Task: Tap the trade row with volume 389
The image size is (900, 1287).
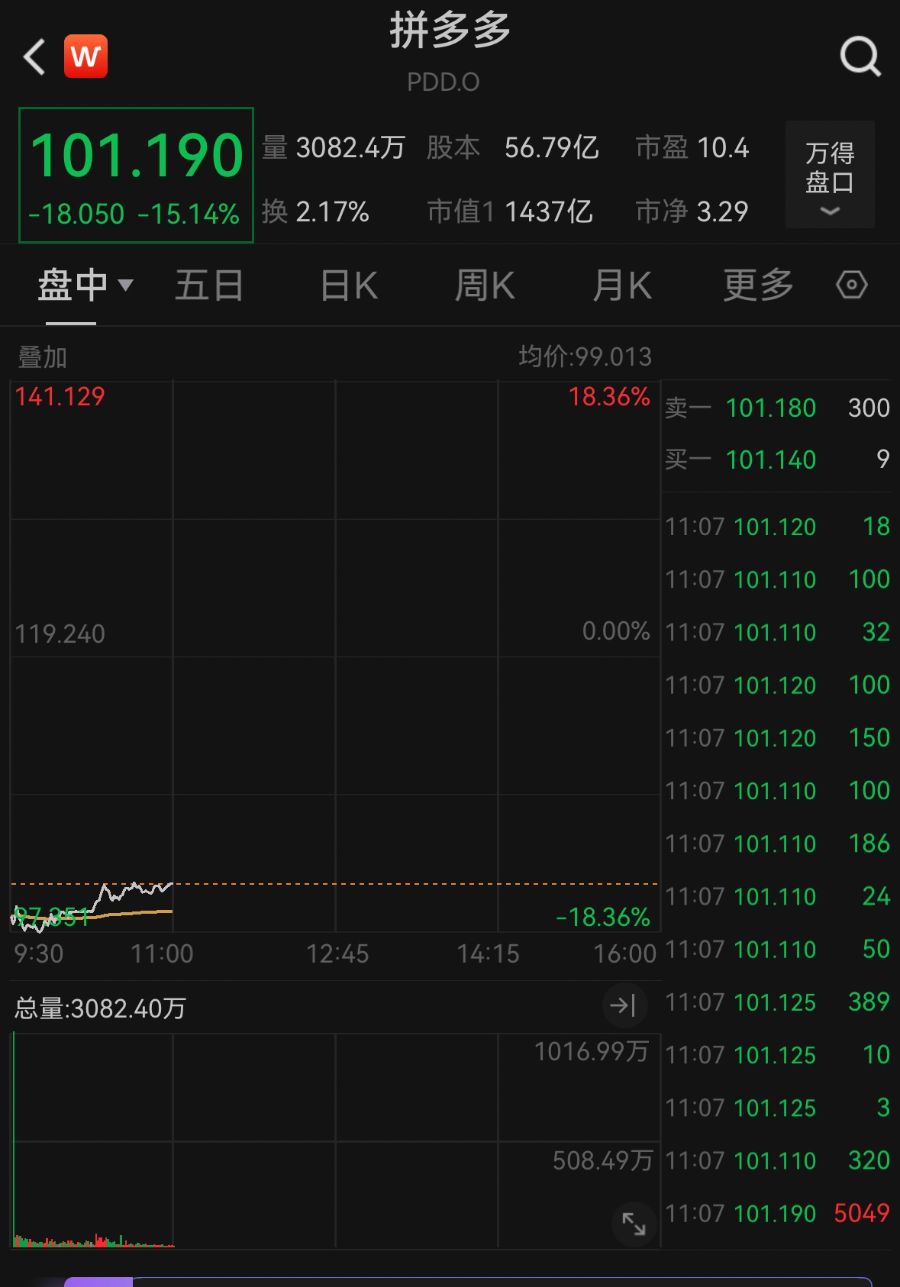Action: point(778,1002)
